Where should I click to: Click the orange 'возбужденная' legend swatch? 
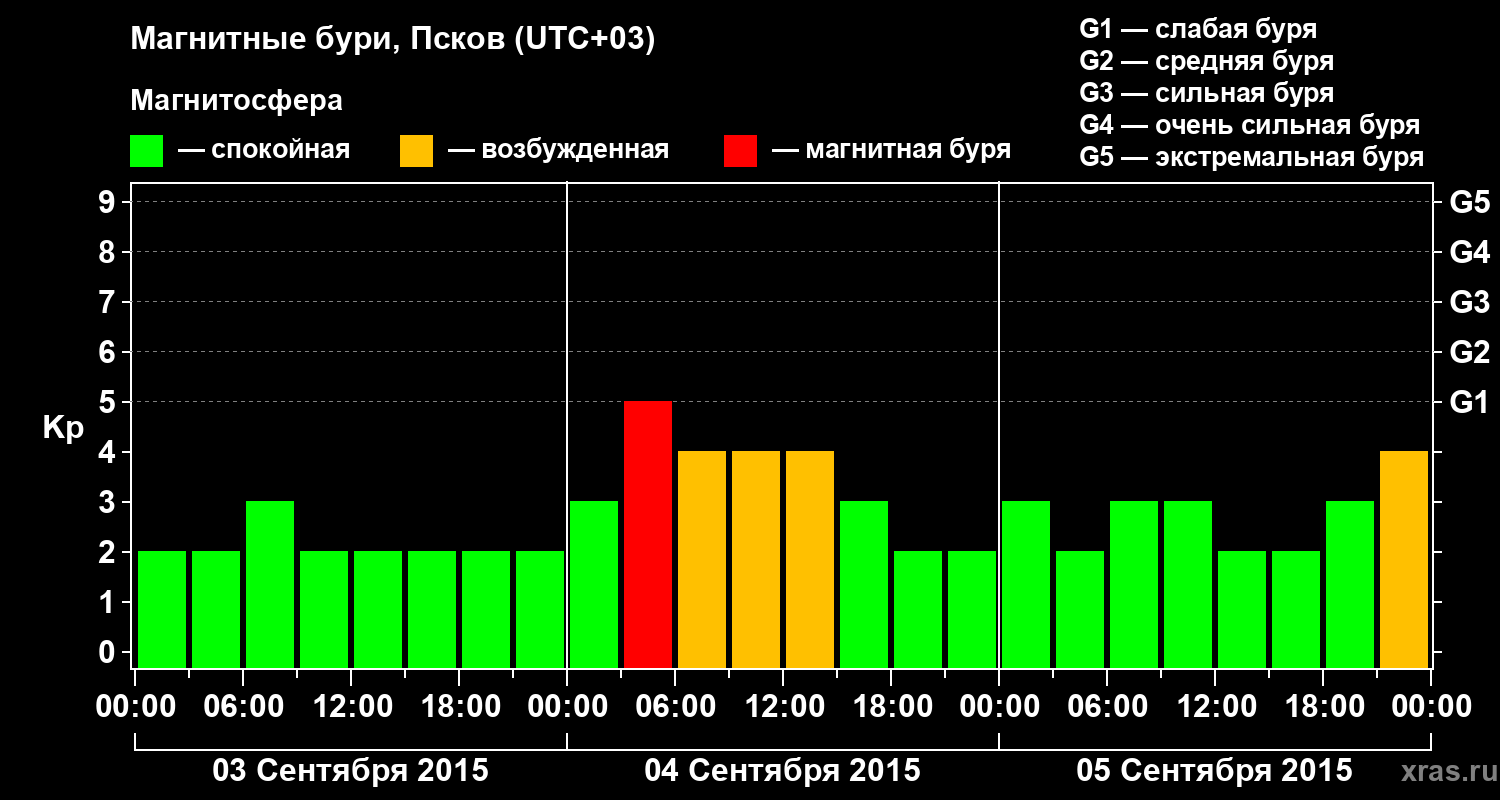coord(416,151)
